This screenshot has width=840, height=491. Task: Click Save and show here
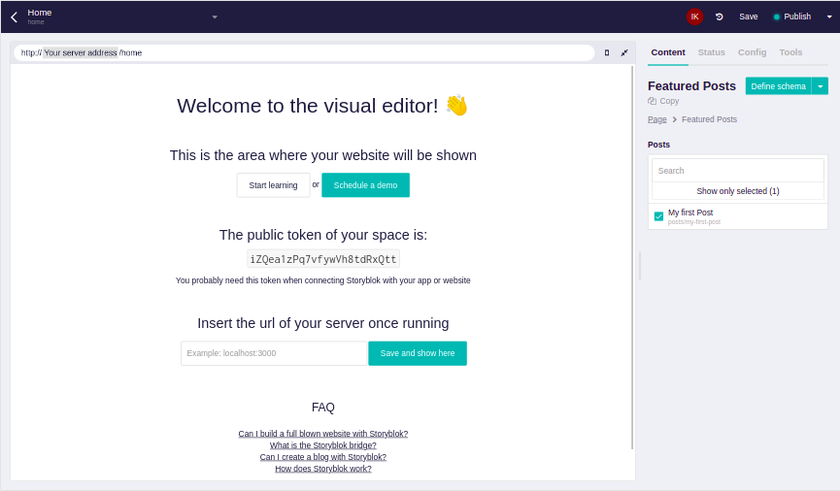click(x=417, y=353)
